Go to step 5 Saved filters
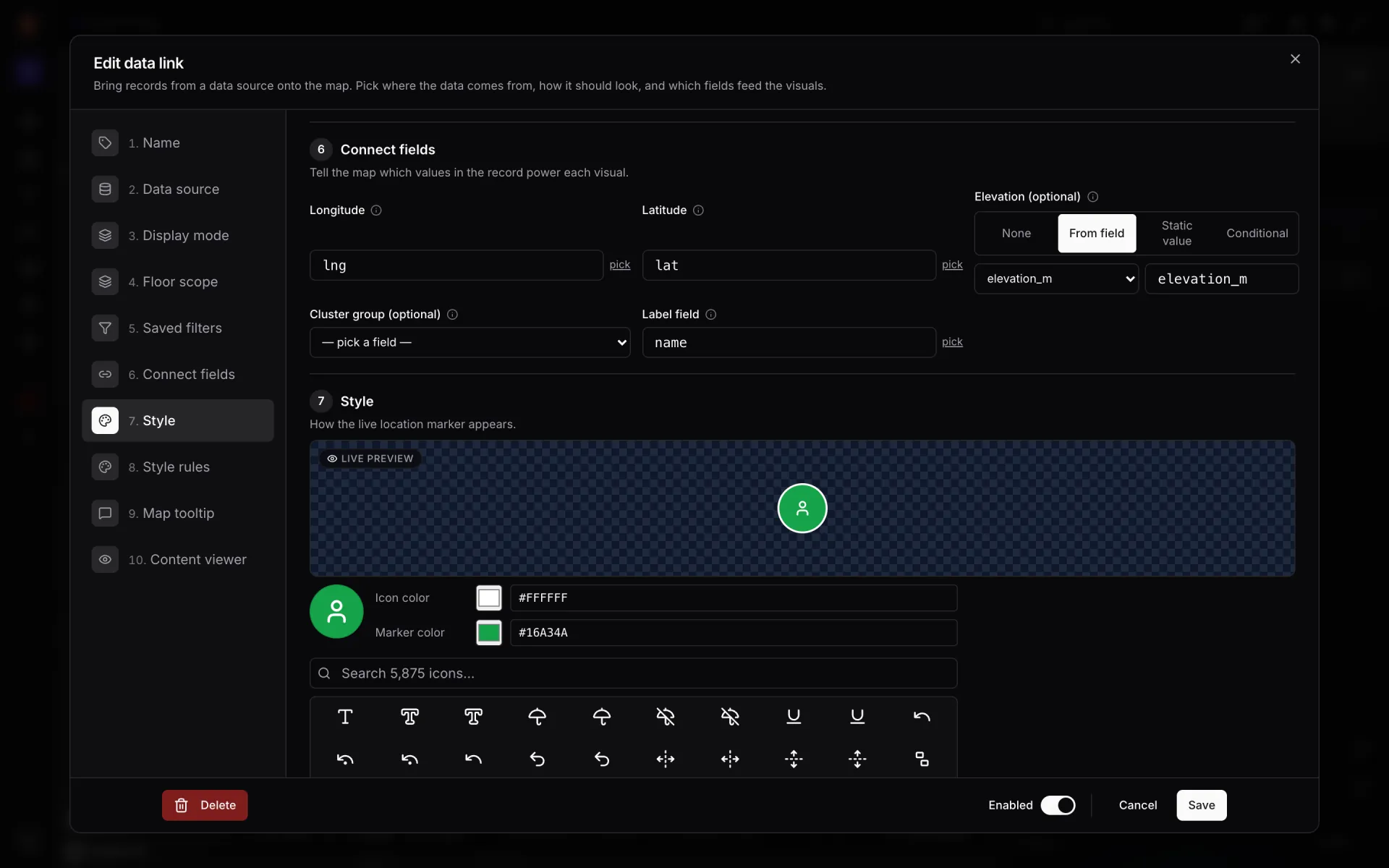The height and width of the screenshot is (868, 1389). point(178,328)
